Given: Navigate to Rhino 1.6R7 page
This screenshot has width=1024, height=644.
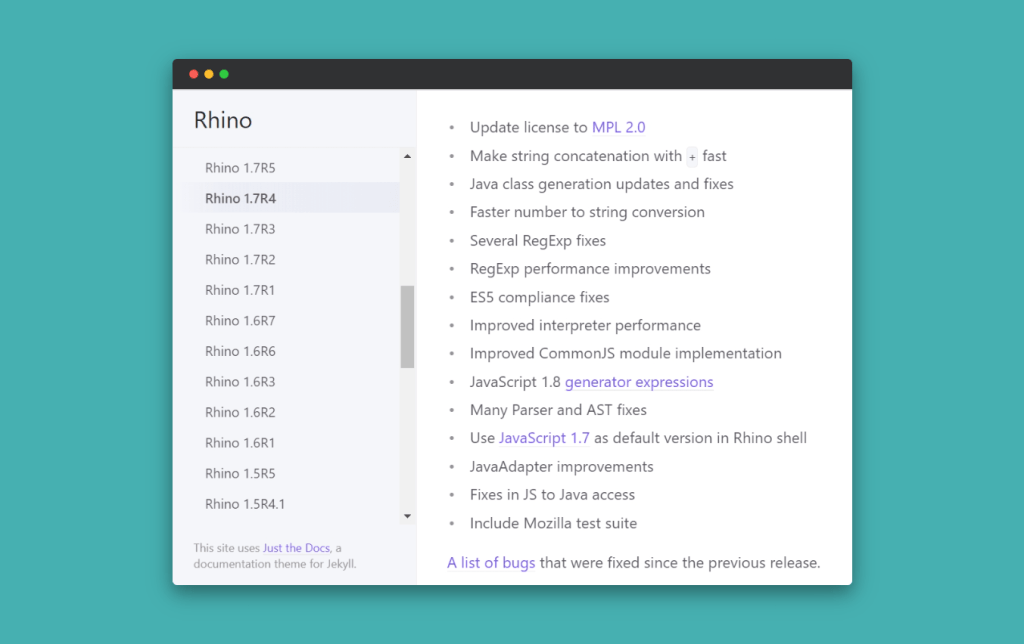Looking at the screenshot, I should pos(240,321).
